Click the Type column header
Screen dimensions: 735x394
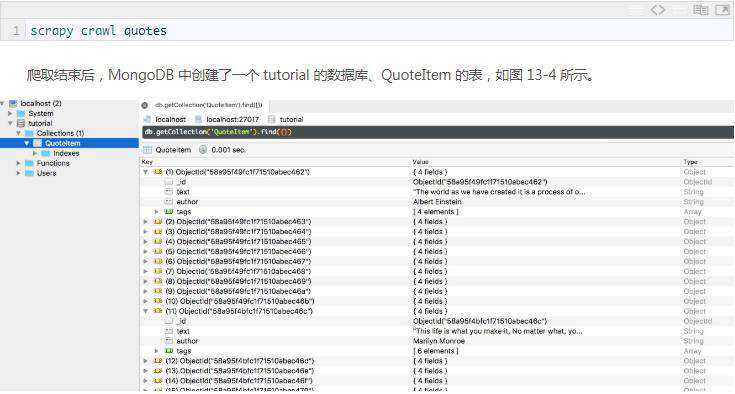(690, 162)
